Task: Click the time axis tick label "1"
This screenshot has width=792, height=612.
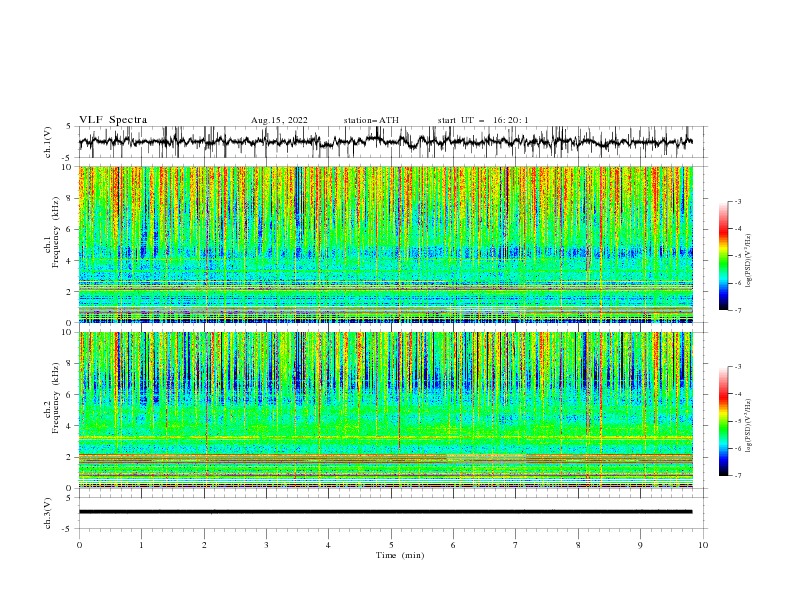Action: click(141, 545)
